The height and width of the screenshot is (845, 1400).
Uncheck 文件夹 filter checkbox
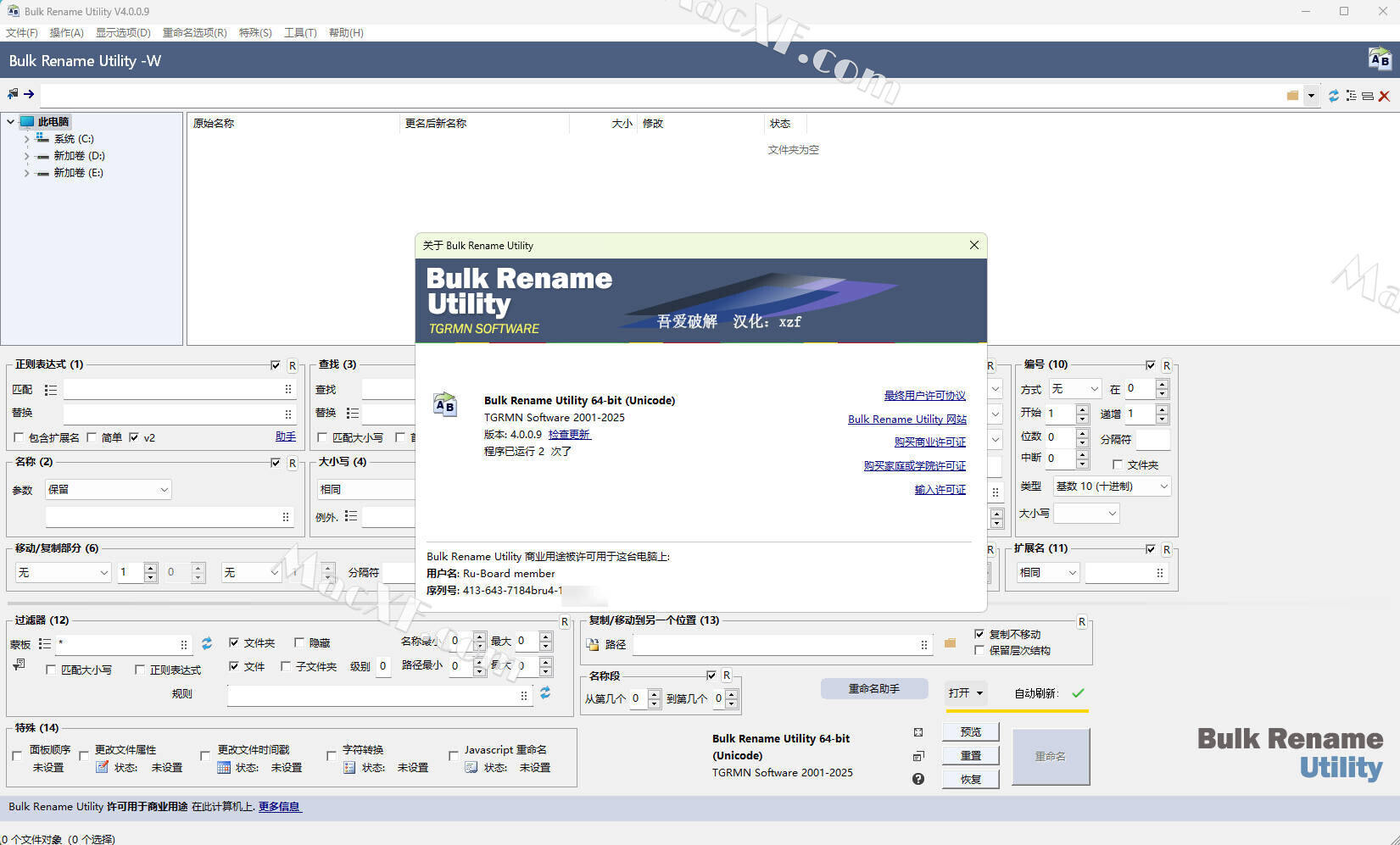[234, 643]
